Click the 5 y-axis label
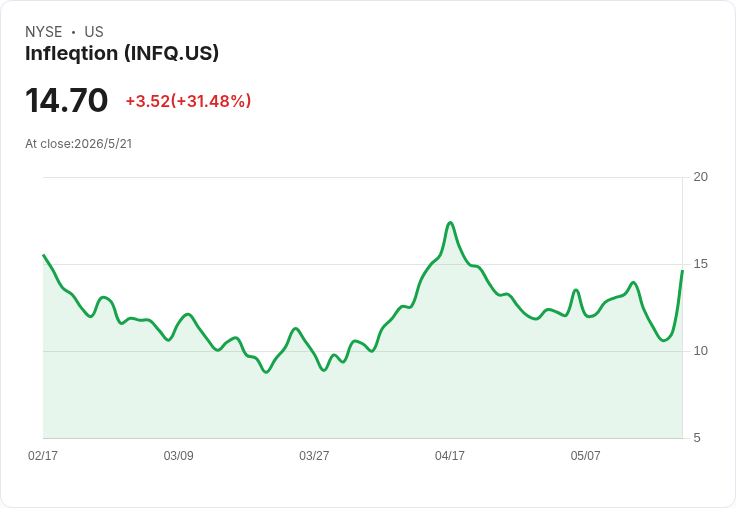Image resolution: width=736 pixels, height=508 pixels. pyautogui.click(x=697, y=438)
